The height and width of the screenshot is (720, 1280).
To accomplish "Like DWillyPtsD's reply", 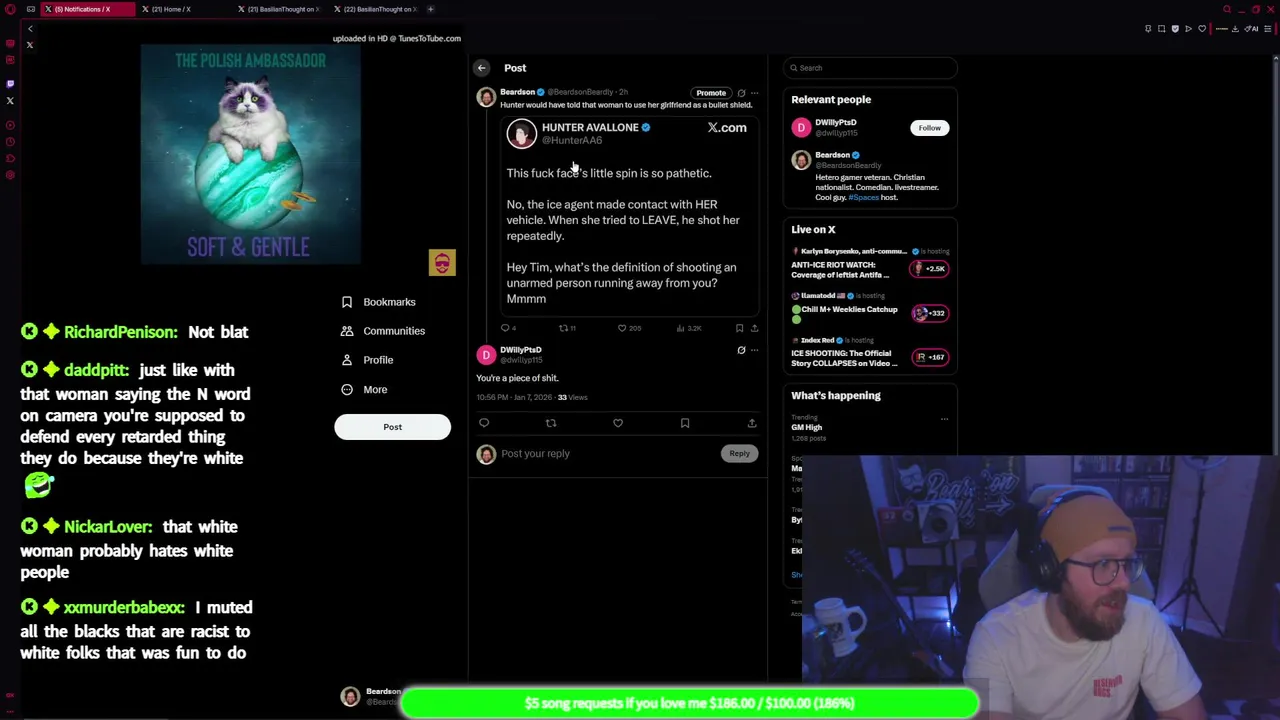I will pyautogui.click(x=618, y=423).
